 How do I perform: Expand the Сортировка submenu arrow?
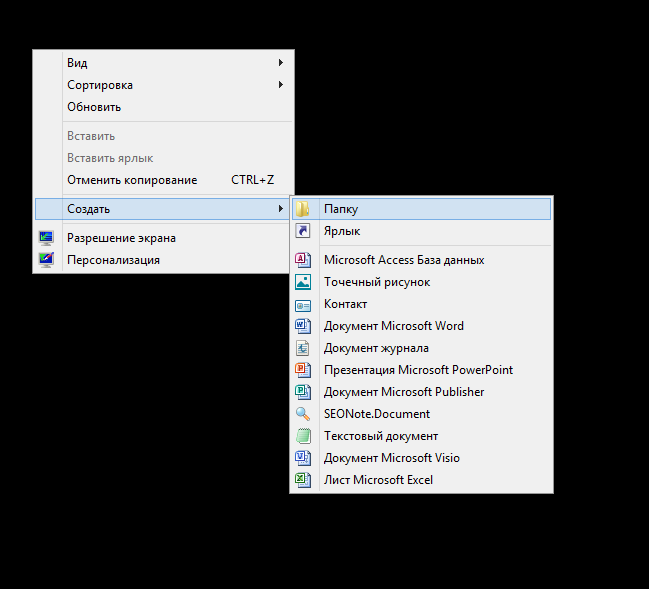pos(280,85)
